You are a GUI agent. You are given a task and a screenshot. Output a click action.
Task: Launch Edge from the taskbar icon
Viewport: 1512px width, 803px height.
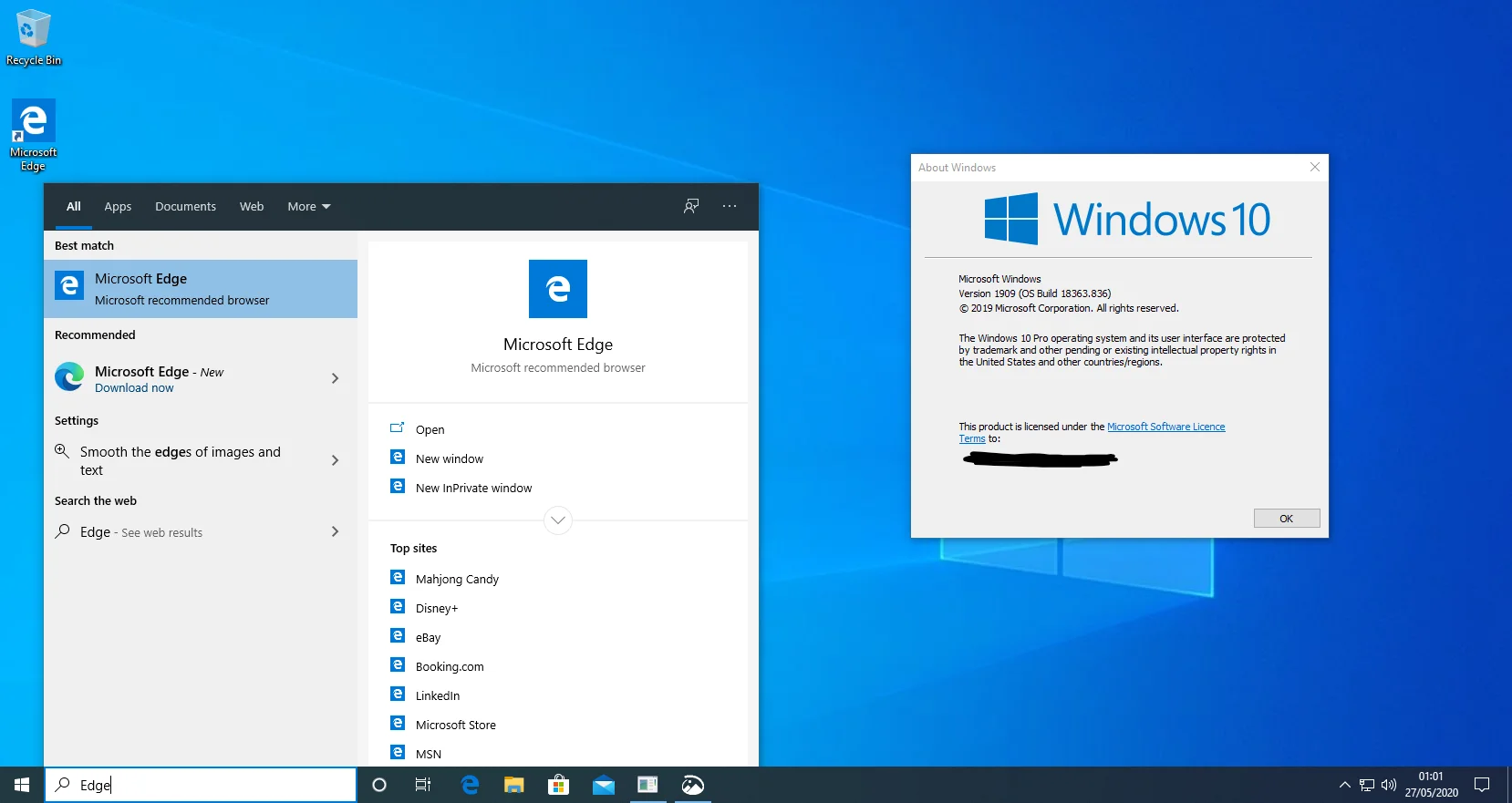point(470,785)
